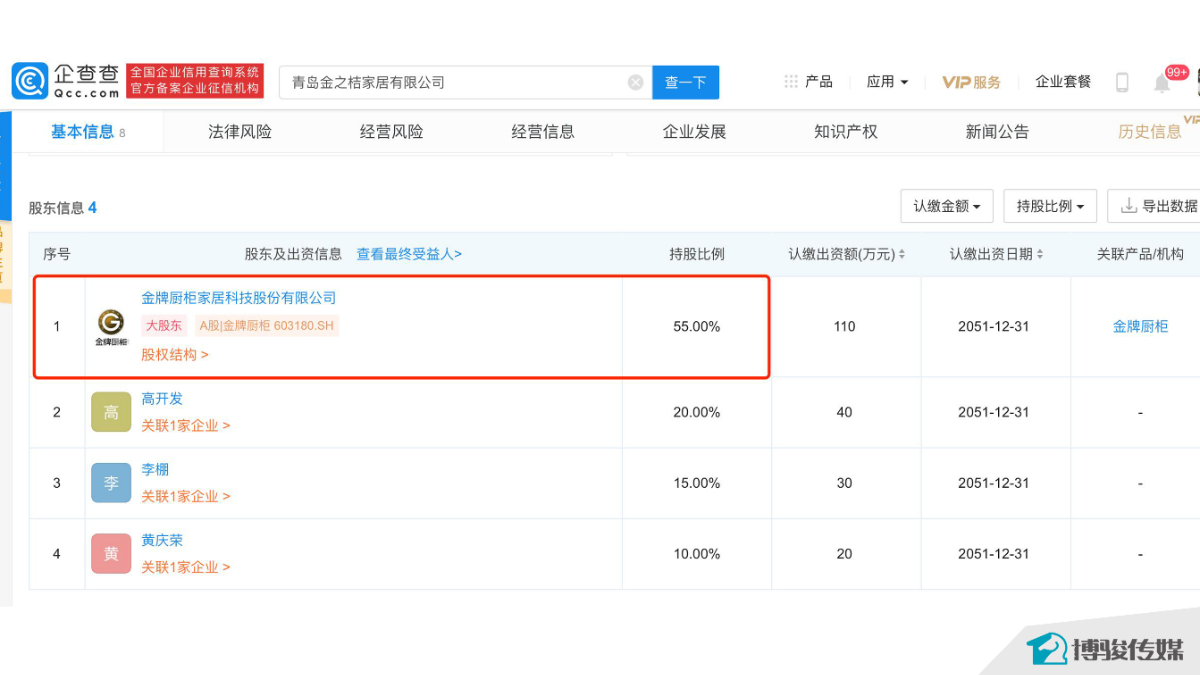
Task: Open shareholder 高开发's profile
Action: pyautogui.click(x=162, y=399)
